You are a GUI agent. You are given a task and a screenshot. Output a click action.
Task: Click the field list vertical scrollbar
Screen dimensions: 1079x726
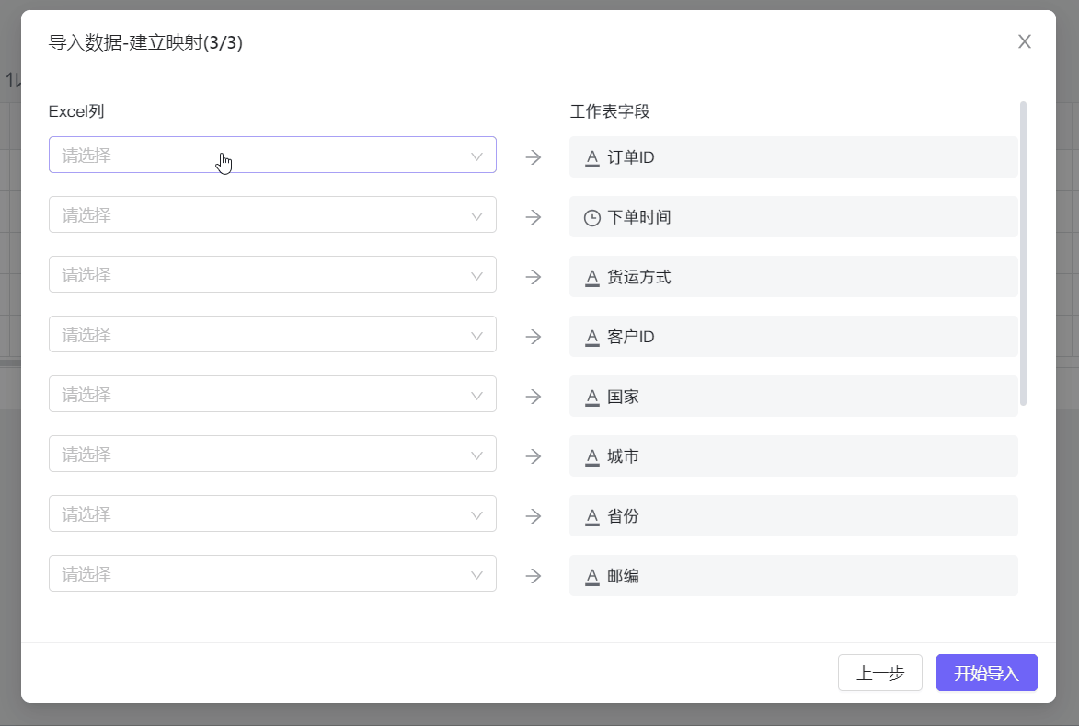coord(1023,253)
